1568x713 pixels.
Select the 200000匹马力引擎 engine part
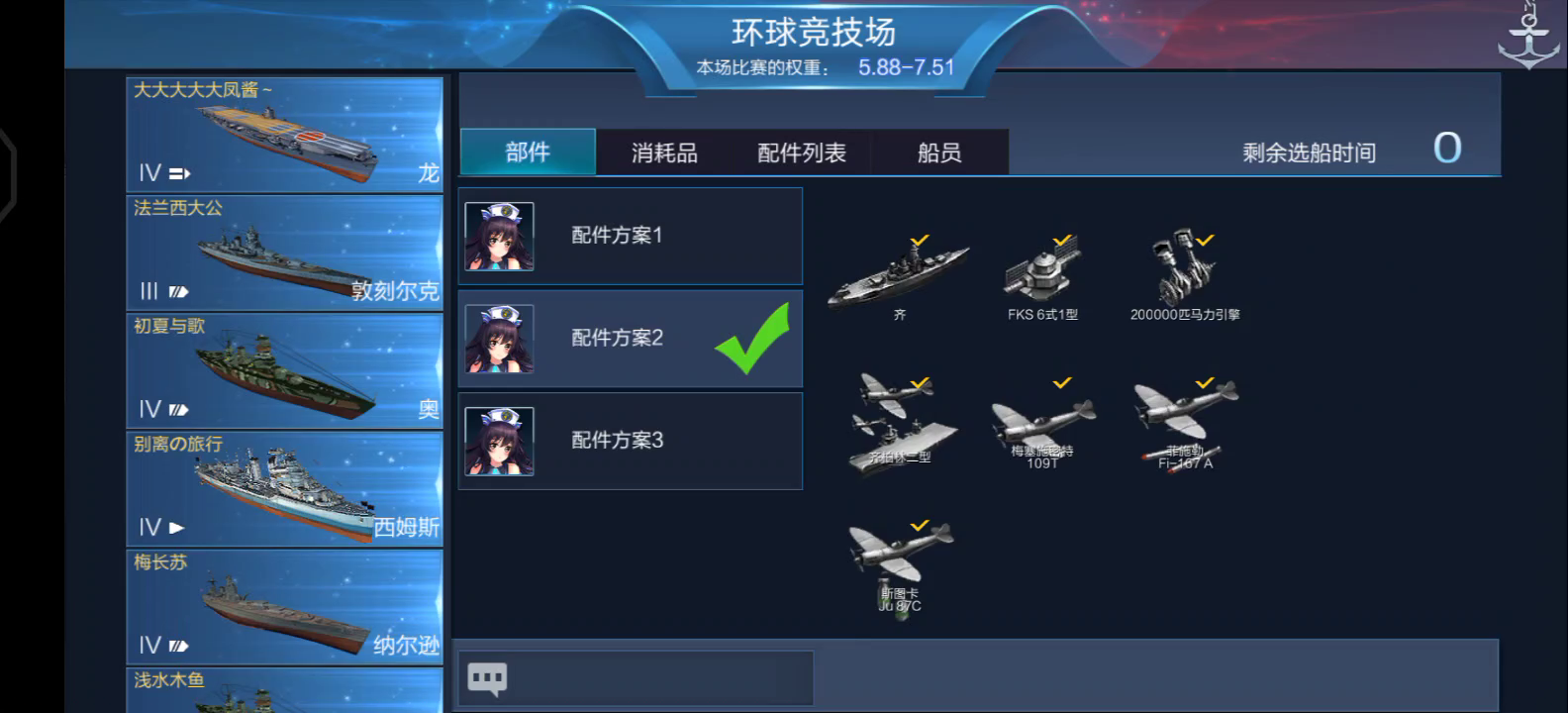click(1185, 276)
